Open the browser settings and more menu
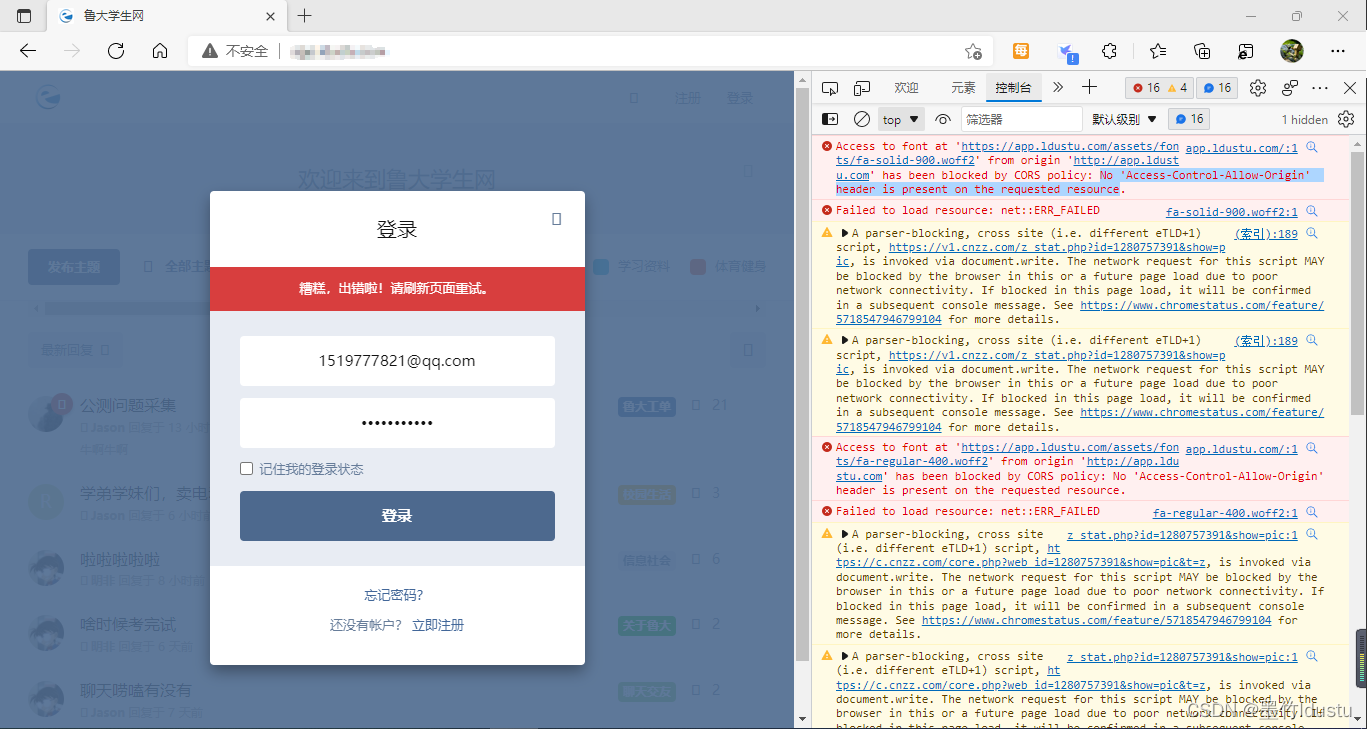 point(1338,51)
